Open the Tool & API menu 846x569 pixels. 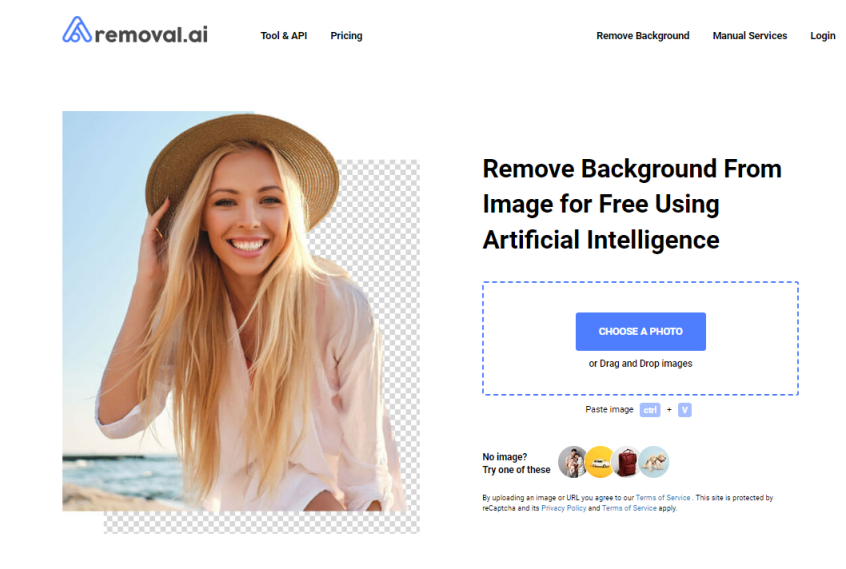point(284,36)
